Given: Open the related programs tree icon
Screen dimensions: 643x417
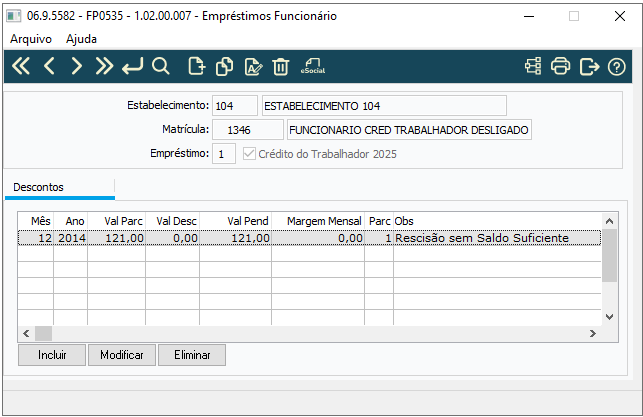Looking at the screenshot, I should 533,66.
